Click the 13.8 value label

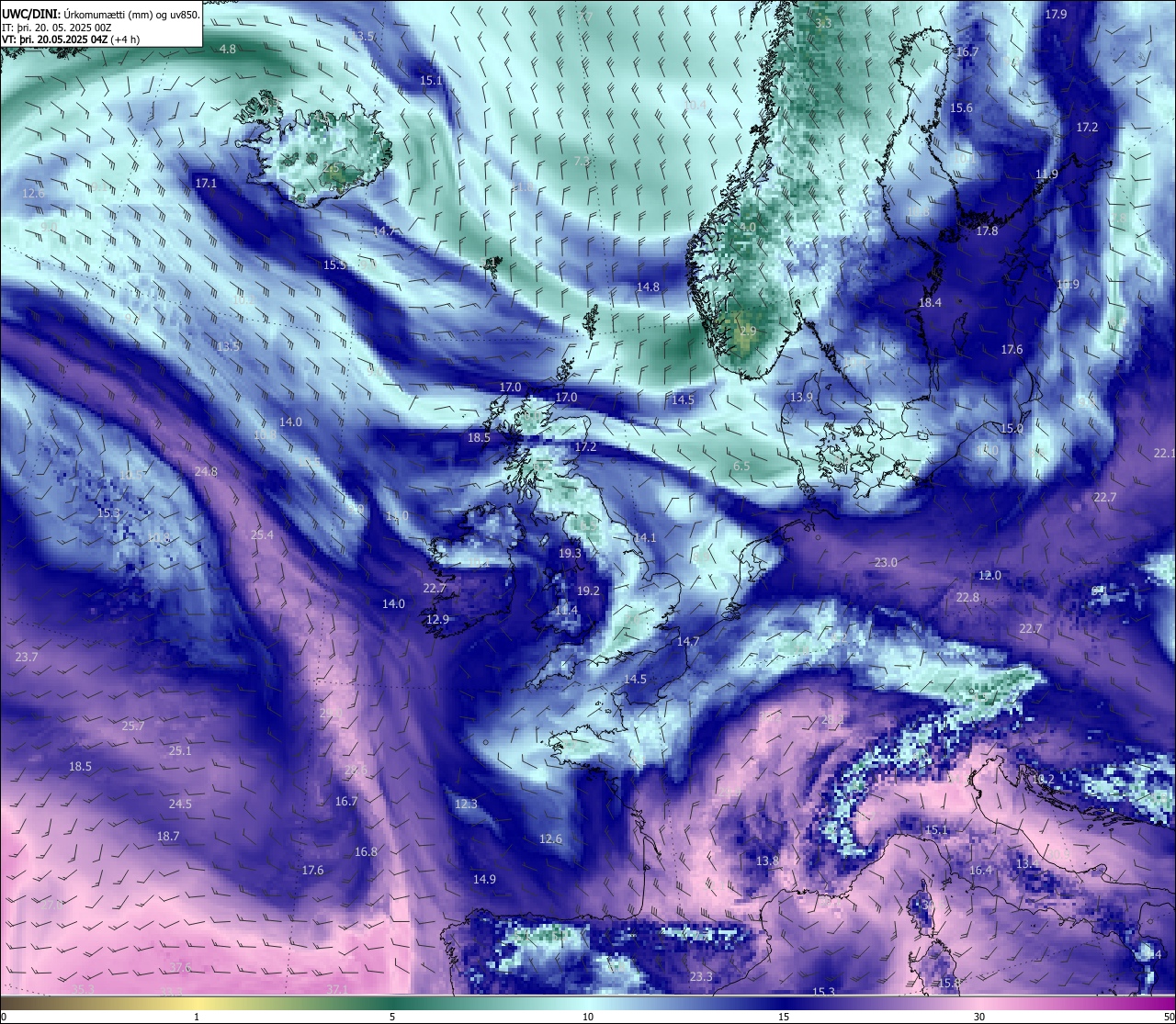(767, 861)
